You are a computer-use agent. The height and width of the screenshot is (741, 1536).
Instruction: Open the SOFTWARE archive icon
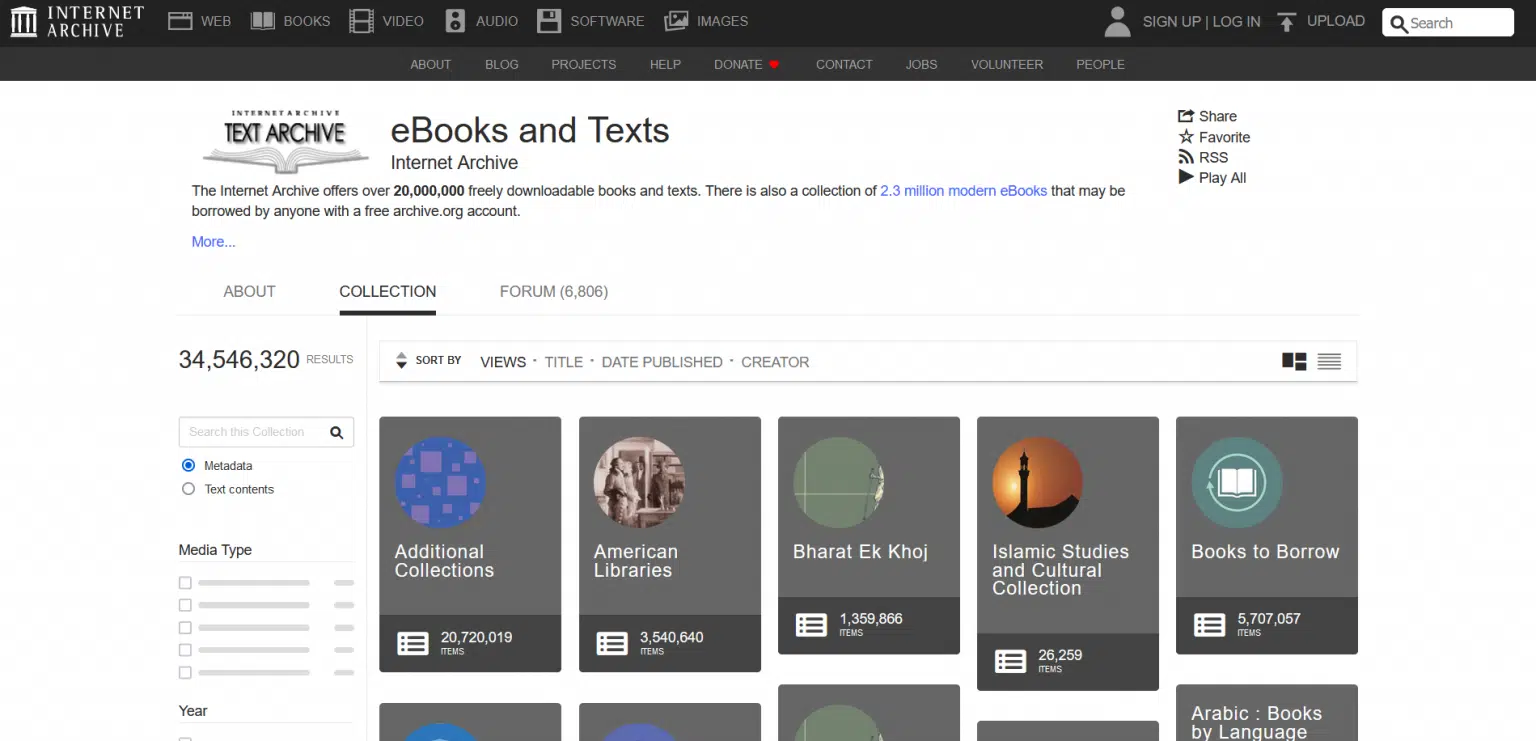click(549, 20)
